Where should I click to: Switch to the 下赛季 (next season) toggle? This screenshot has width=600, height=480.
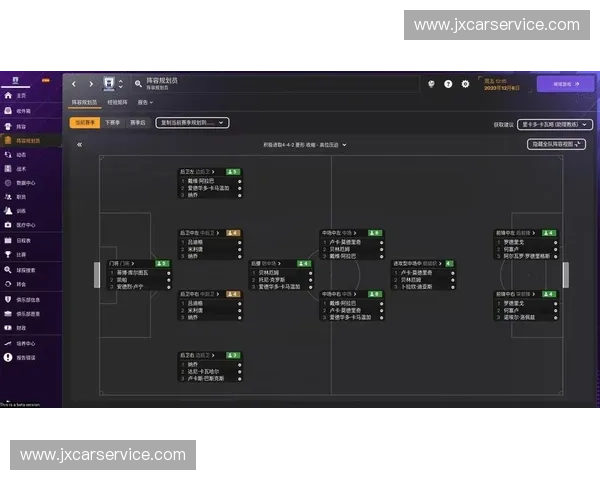pyautogui.click(x=112, y=123)
